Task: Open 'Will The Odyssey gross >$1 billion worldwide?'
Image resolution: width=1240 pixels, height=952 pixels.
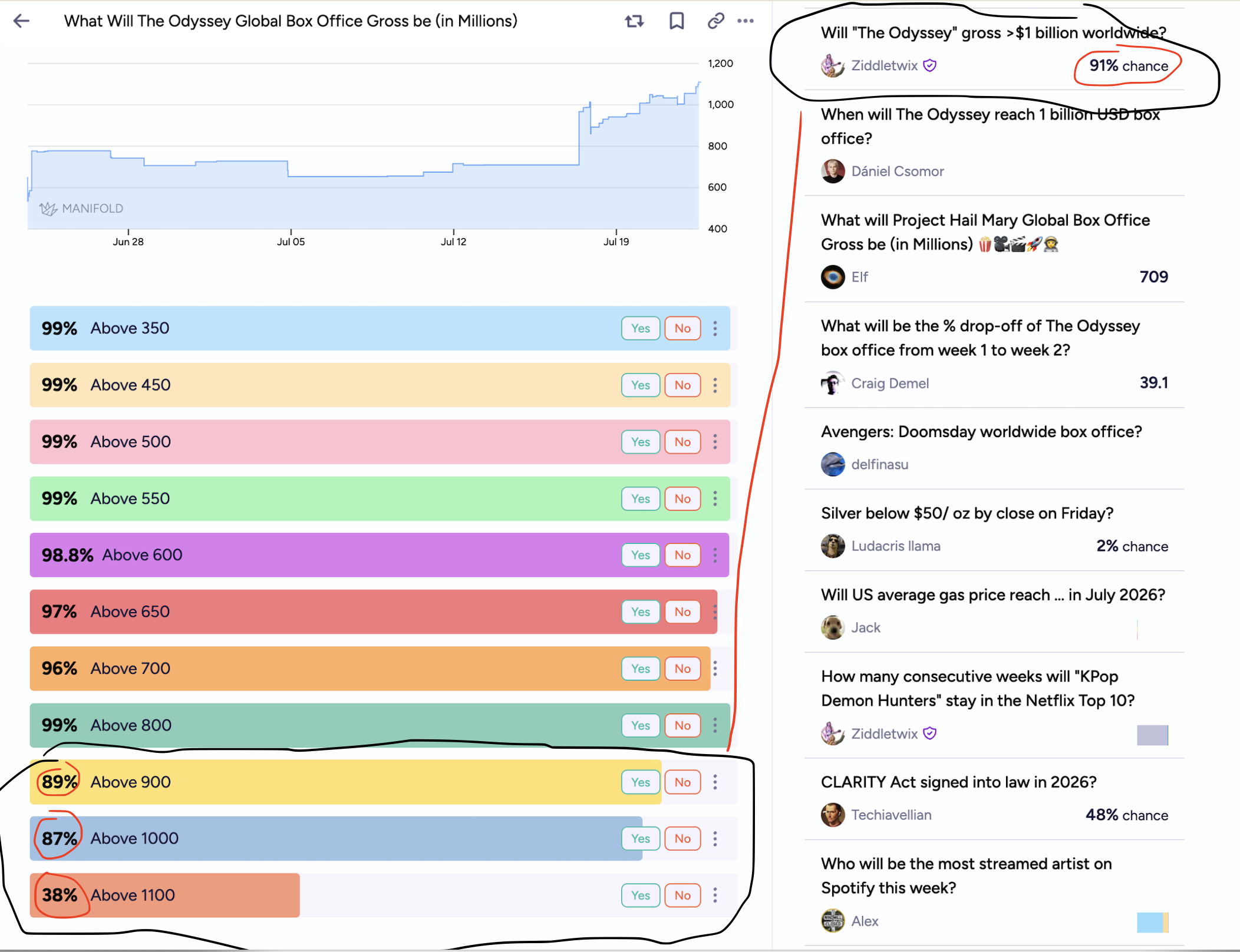Action: (x=994, y=33)
